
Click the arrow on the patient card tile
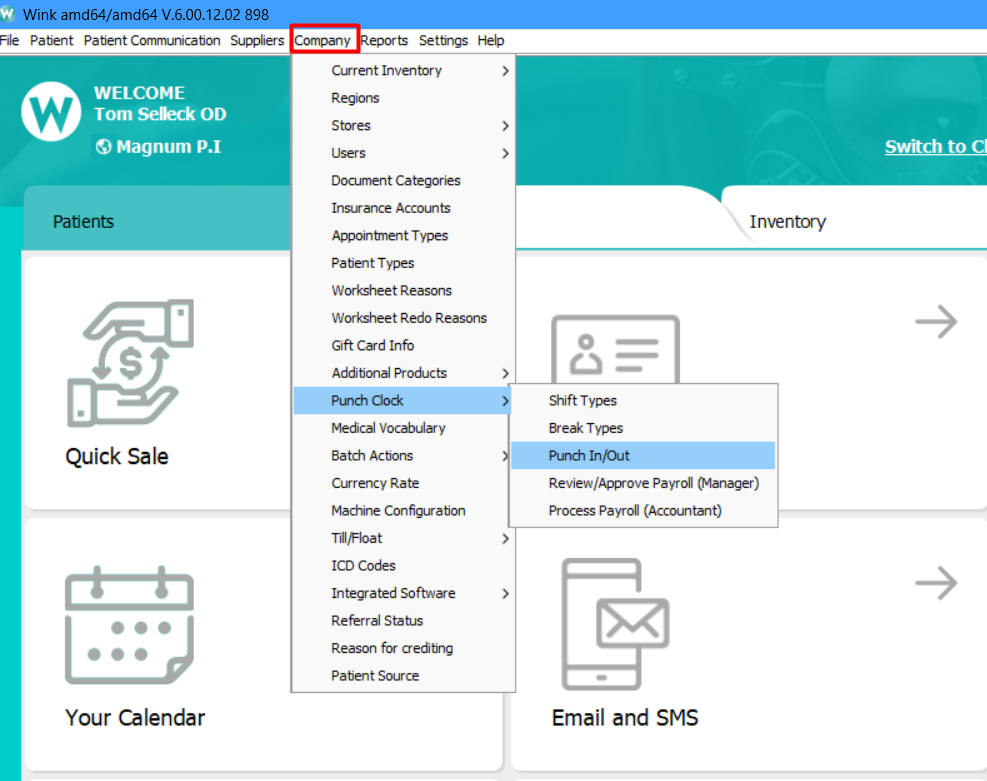[x=935, y=322]
